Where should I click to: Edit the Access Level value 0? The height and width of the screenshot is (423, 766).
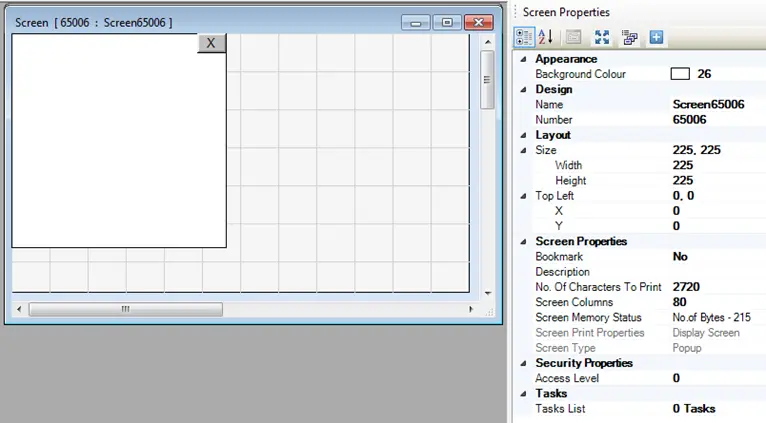coord(676,378)
